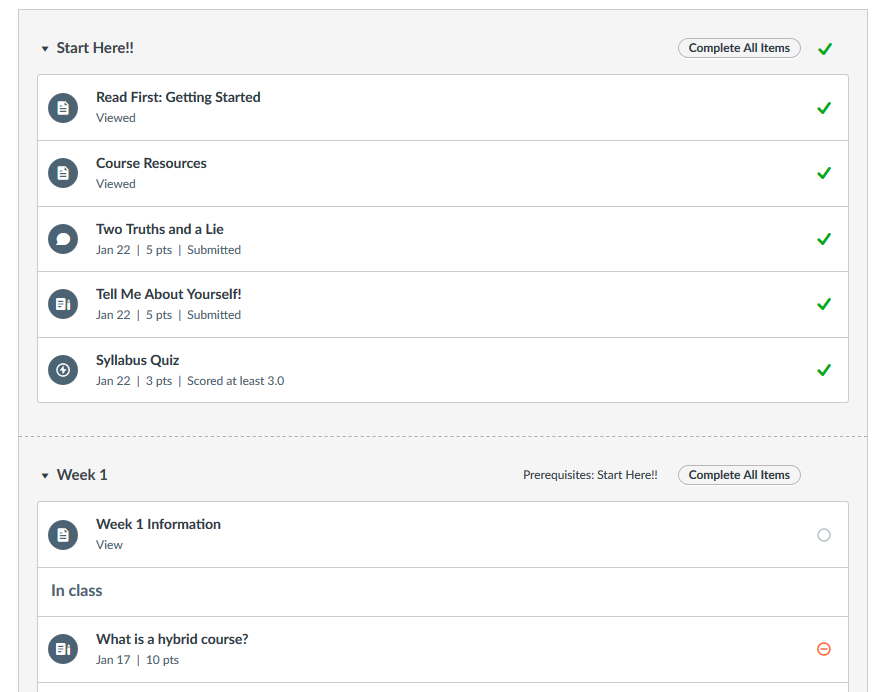
Task: Click the assignment icon for Tell Me About Yourself!
Action: click(x=63, y=304)
